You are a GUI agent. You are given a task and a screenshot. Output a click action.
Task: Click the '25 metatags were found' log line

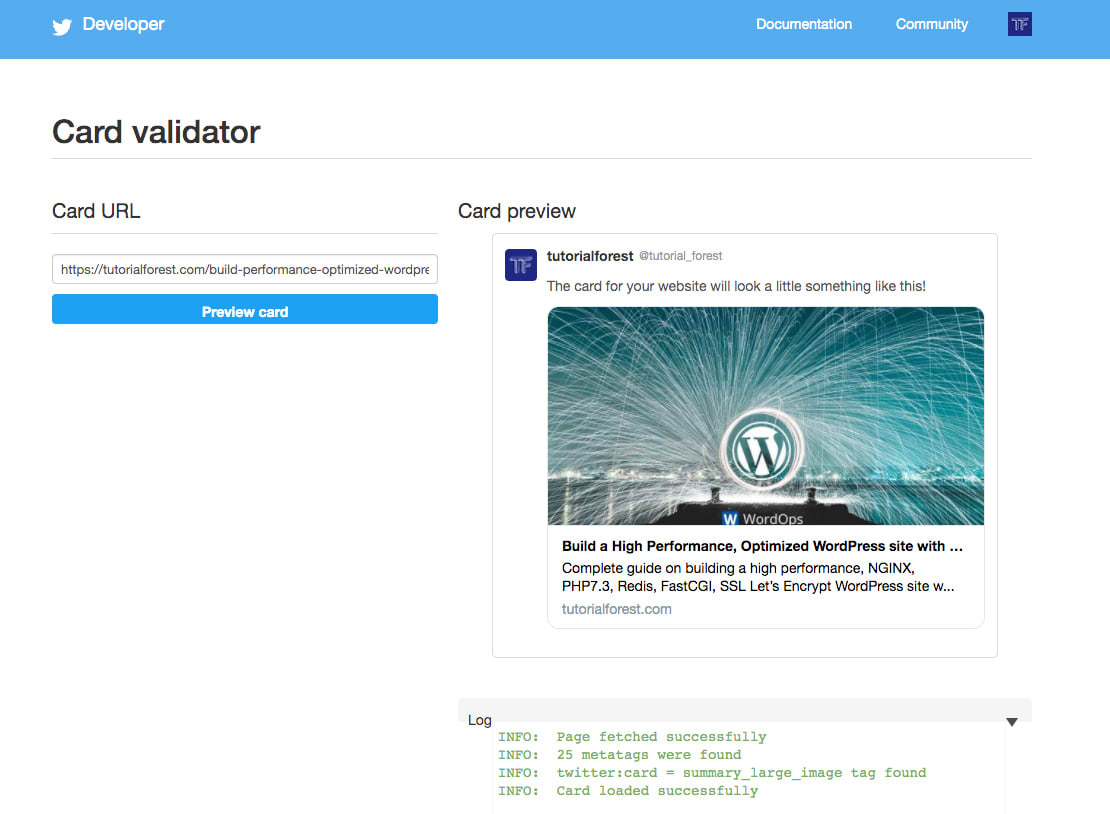pos(619,755)
